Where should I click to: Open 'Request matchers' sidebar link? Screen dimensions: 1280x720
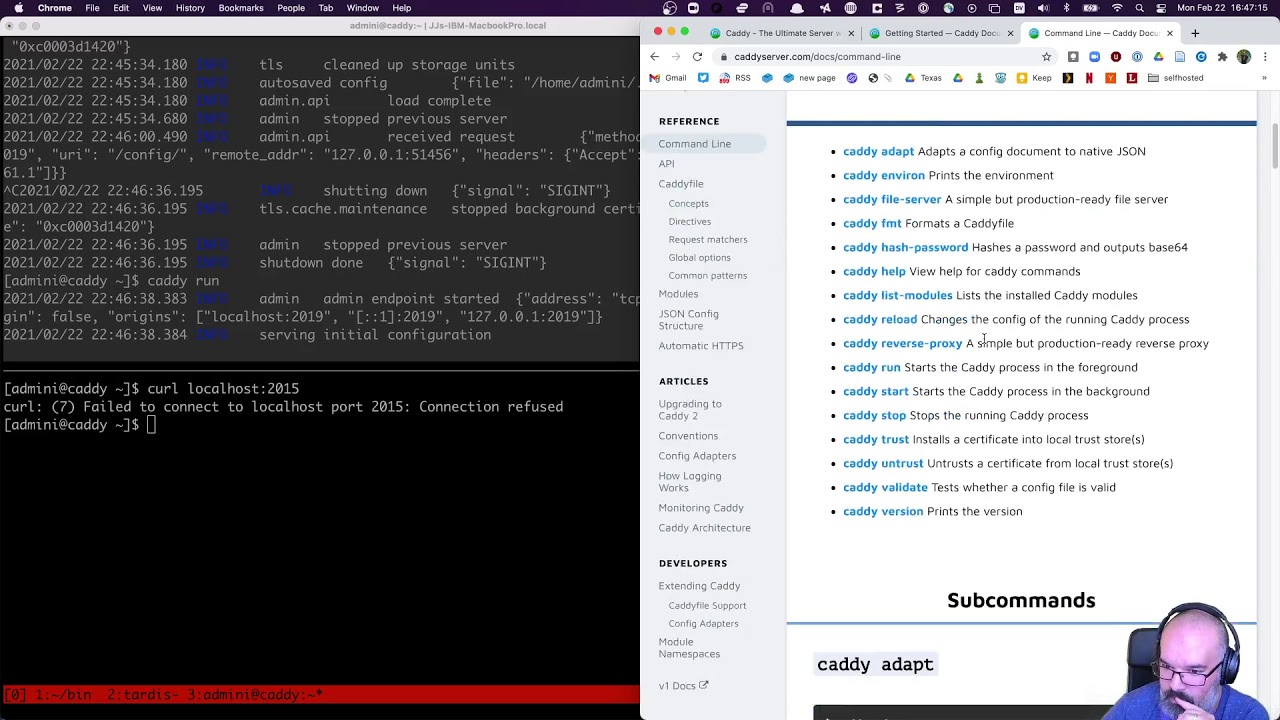click(708, 240)
